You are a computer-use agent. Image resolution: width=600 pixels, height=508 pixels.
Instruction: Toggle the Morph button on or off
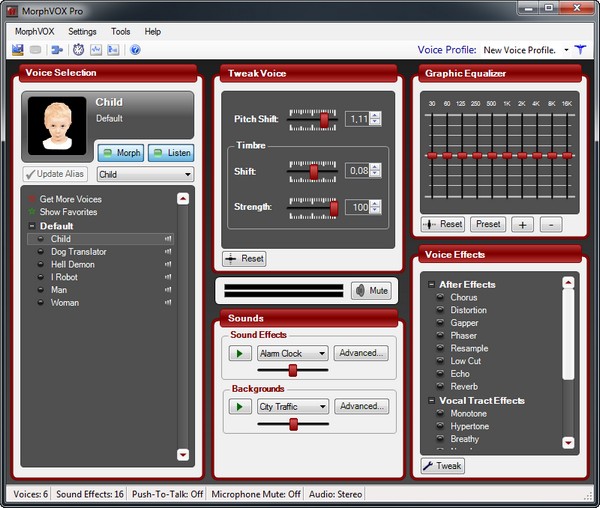click(120, 153)
